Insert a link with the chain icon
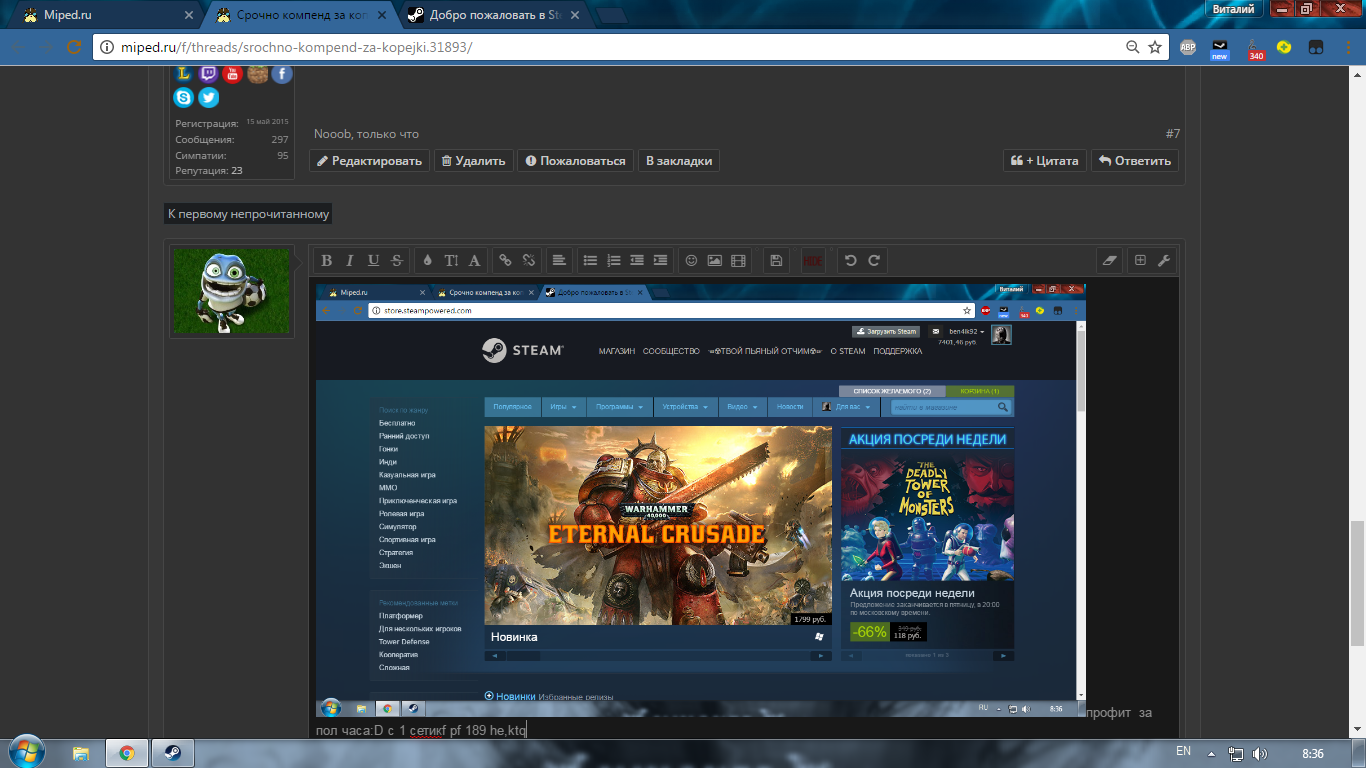Screen dimensions: 1366x768 coord(505,260)
